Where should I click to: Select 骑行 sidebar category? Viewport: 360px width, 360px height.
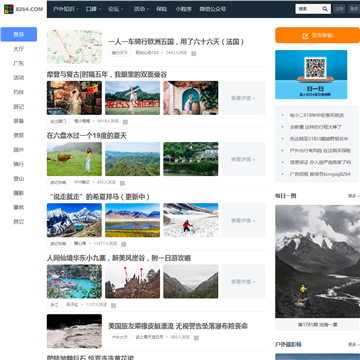coord(19,164)
